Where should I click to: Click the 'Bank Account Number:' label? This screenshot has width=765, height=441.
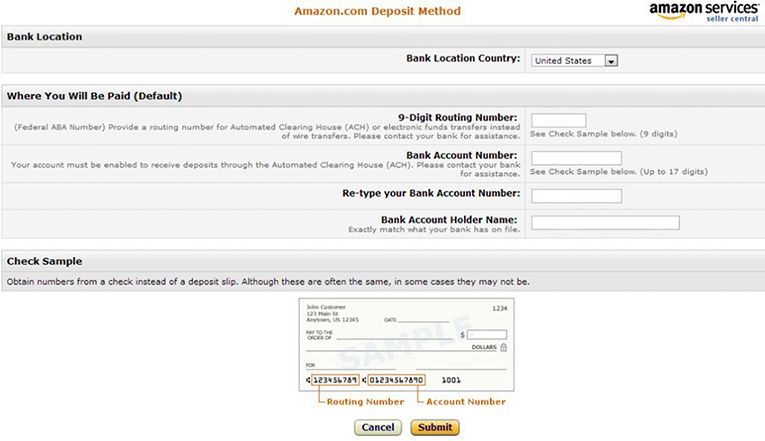click(x=462, y=155)
